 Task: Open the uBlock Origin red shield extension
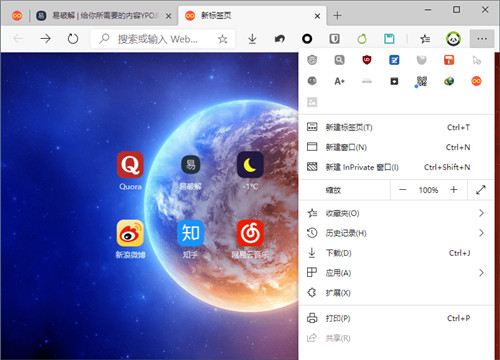pyautogui.click(x=367, y=60)
